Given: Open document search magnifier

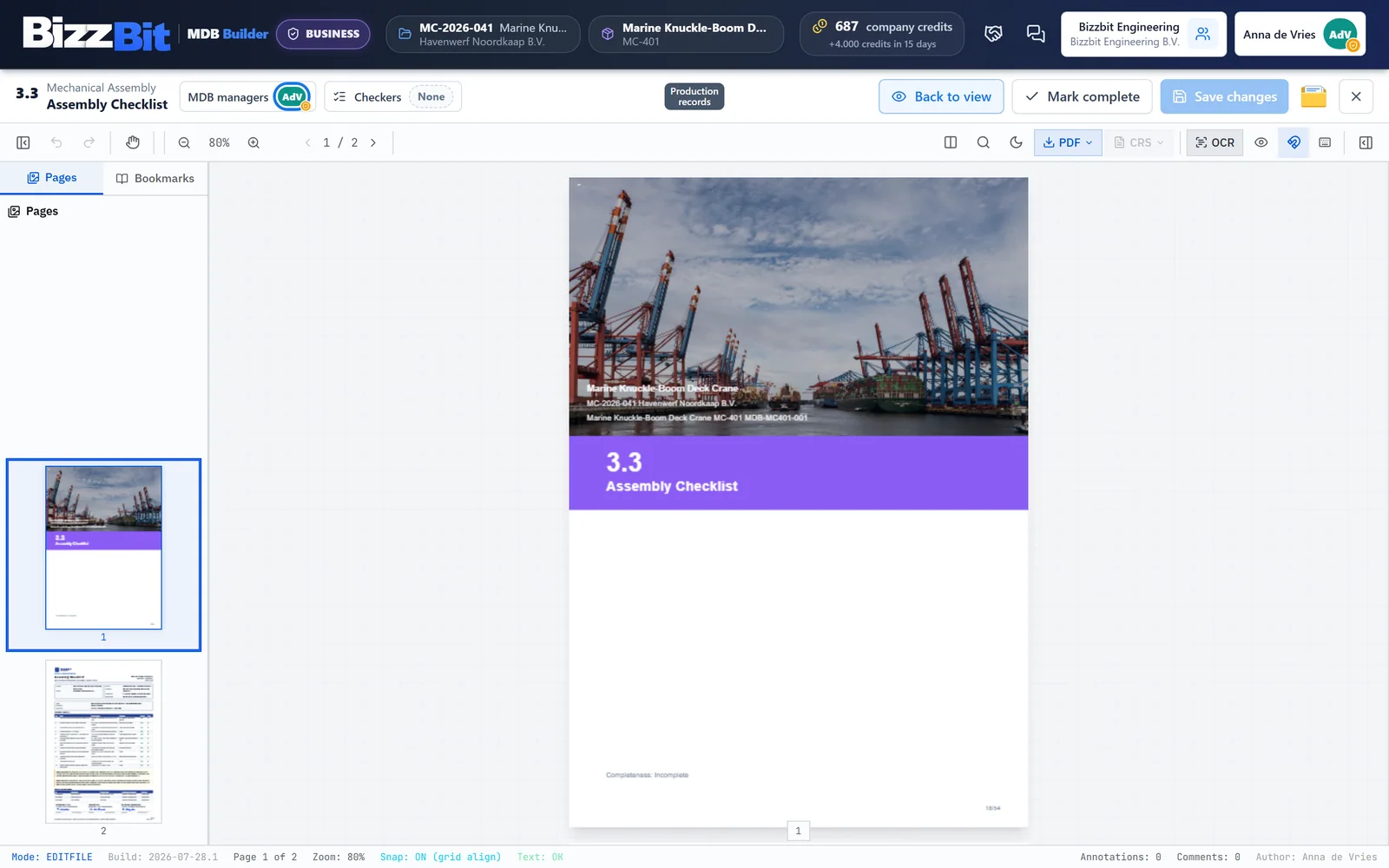Looking at the screenshot, I should pyautogui.click(x=984, y=142).
